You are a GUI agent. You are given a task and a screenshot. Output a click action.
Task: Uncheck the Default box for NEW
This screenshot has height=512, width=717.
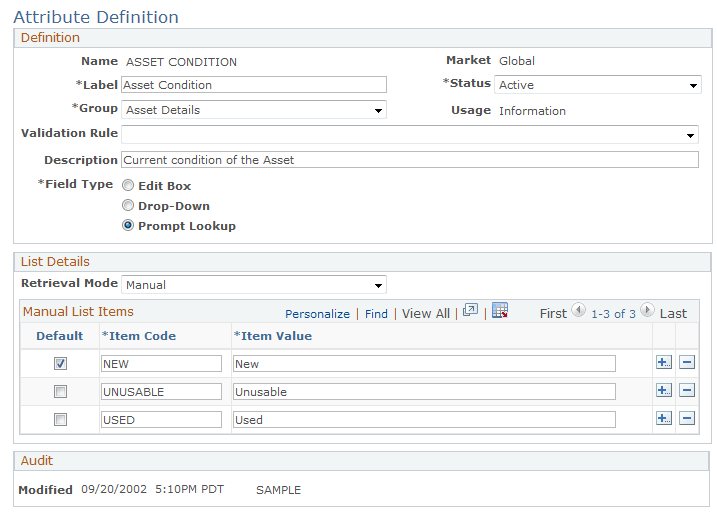60,363
